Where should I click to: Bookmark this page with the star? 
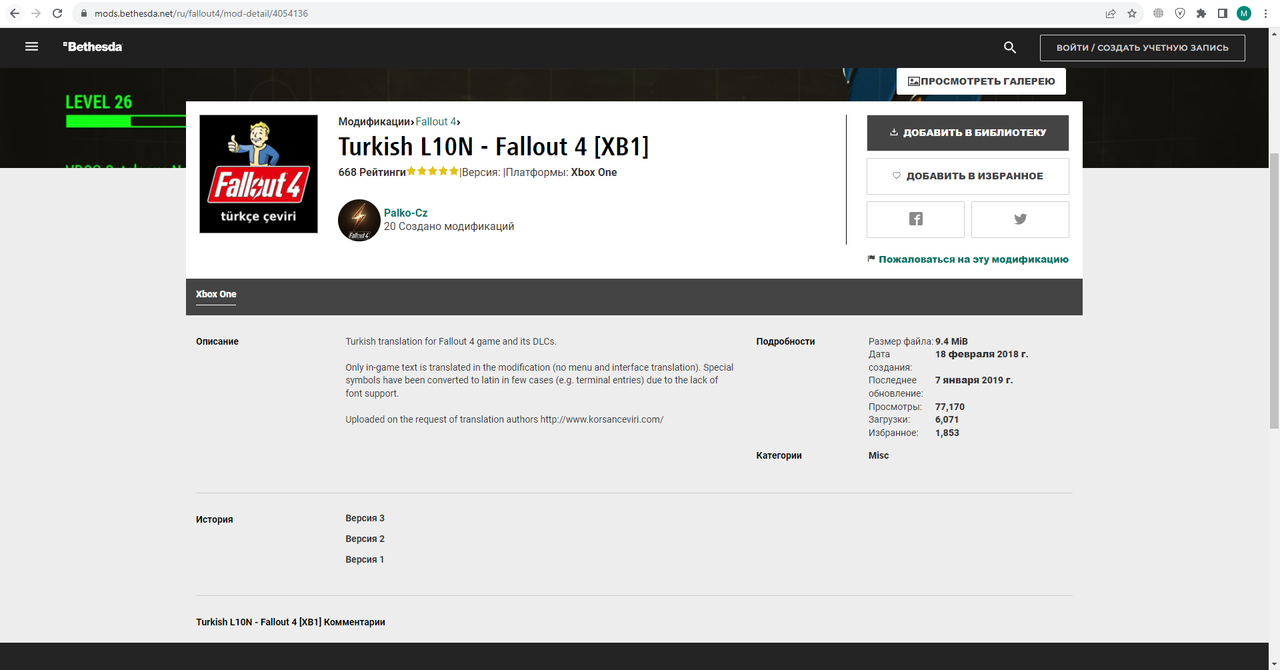[1132, 14]
